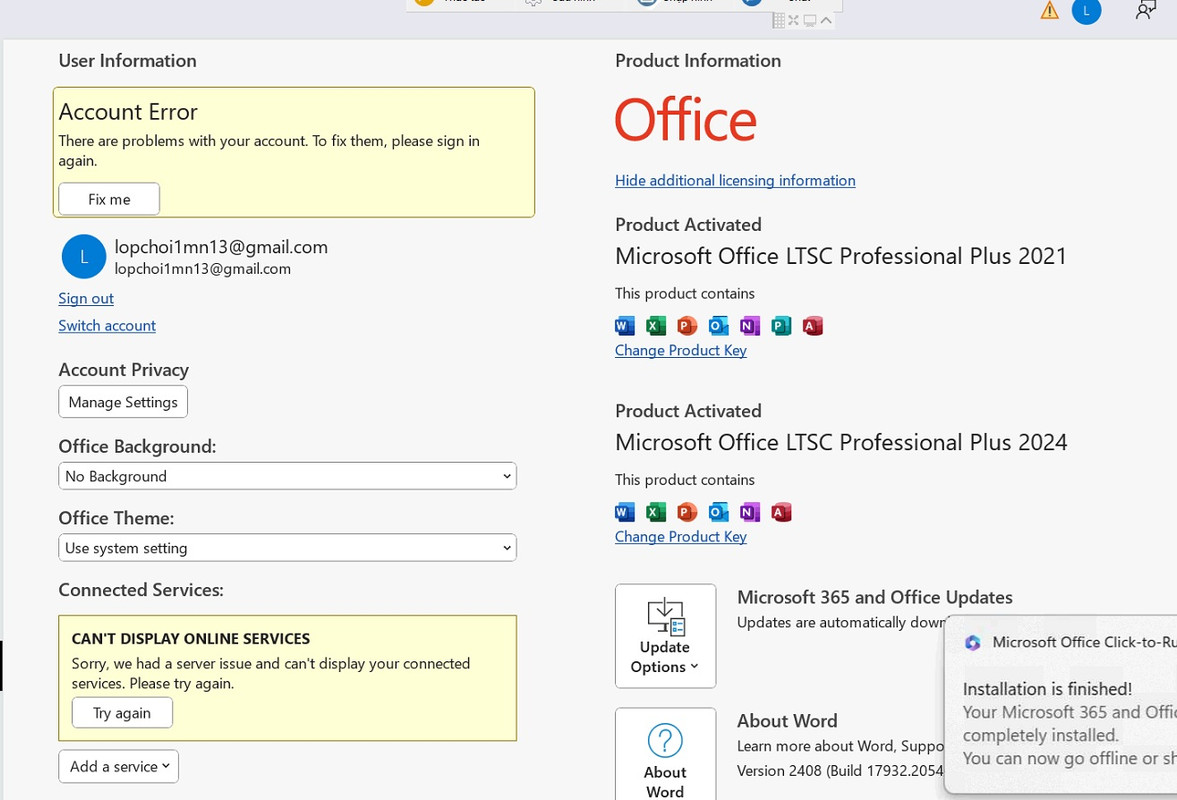Click the Word icon under Office LTSC 2024
Image resolution: width=1177 pixels, height=800 pixels.
coord(625,512)
